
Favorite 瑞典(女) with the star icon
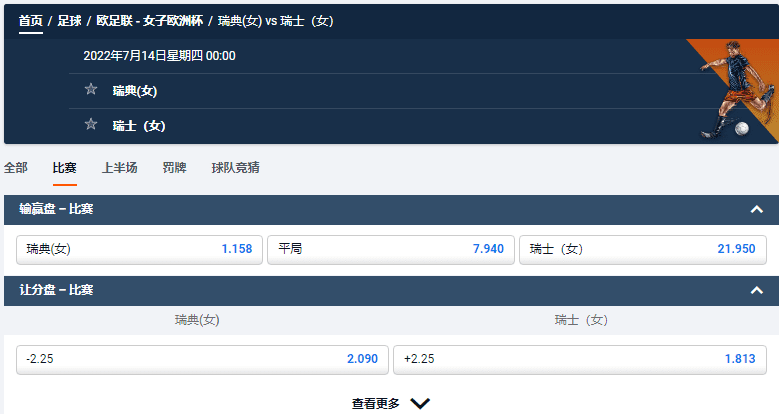tap(91, 89)
